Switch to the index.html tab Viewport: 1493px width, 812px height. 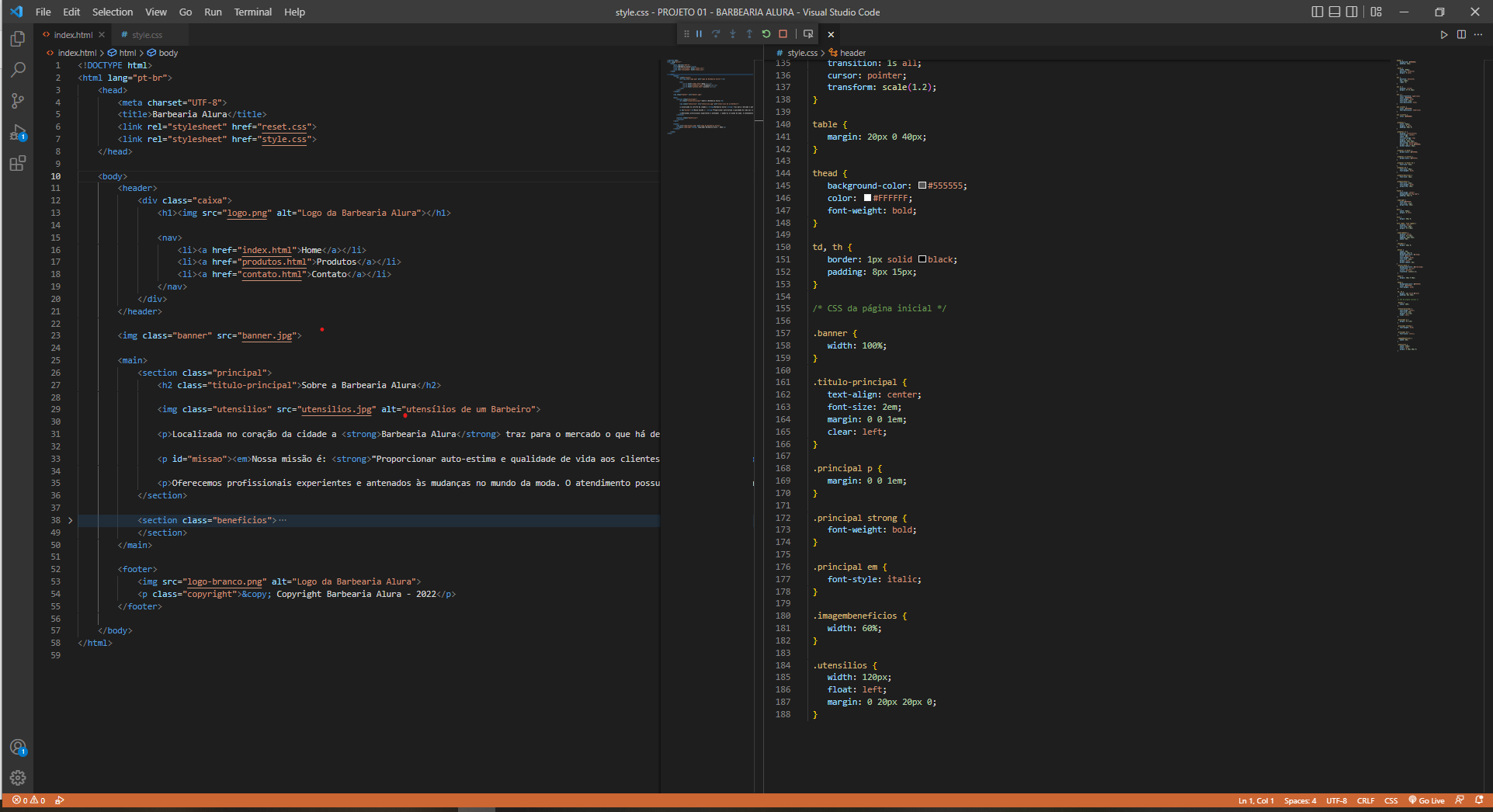coord(73,35)
